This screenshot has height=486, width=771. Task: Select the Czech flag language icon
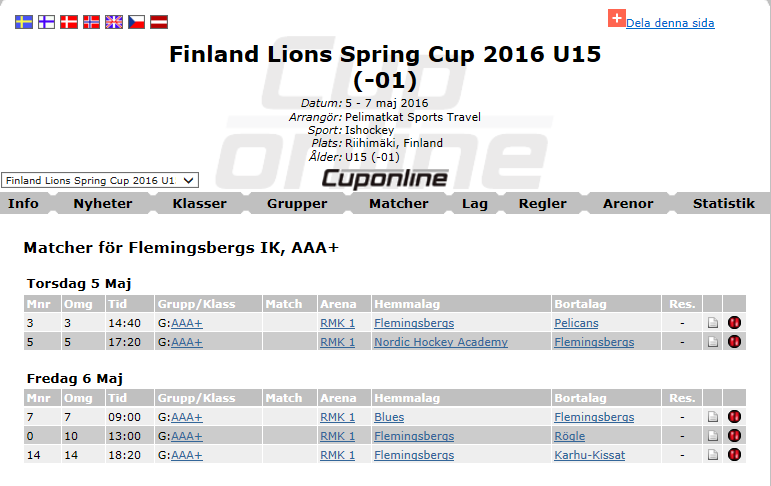pyautogui.click(x=137, y=22)
